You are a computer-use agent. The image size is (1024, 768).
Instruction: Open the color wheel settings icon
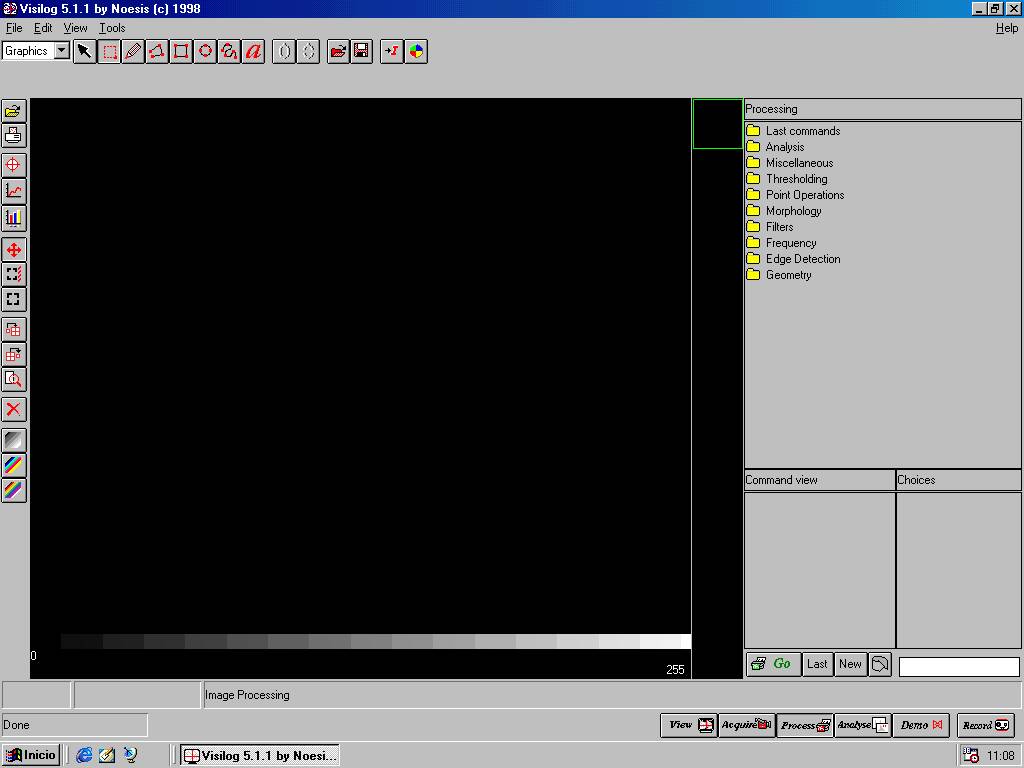tap(416, 51)
